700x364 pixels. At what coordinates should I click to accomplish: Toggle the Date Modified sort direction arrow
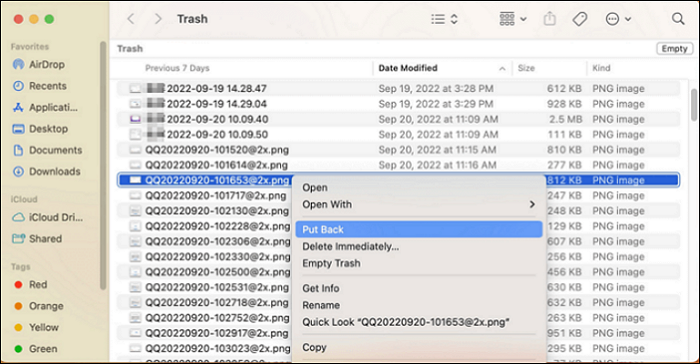(x=502, y=68)
